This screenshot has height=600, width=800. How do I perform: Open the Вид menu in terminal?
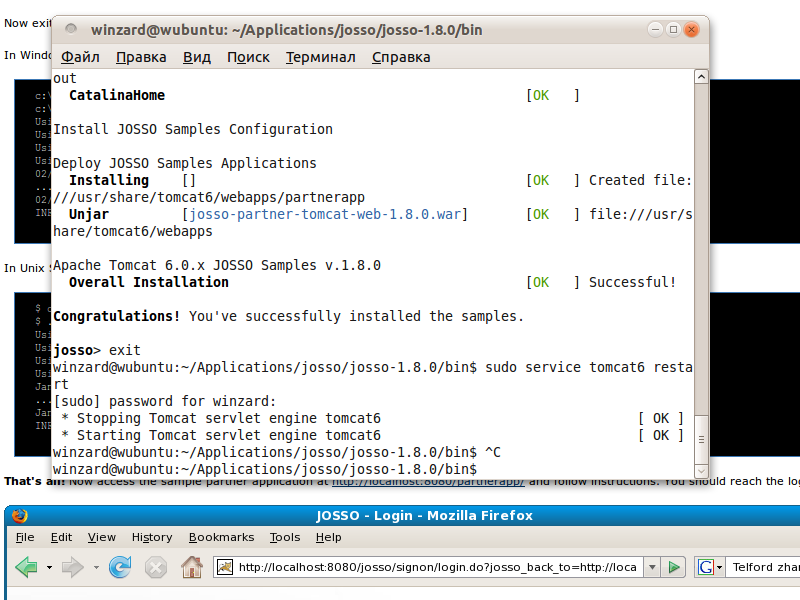coord(196,57)
